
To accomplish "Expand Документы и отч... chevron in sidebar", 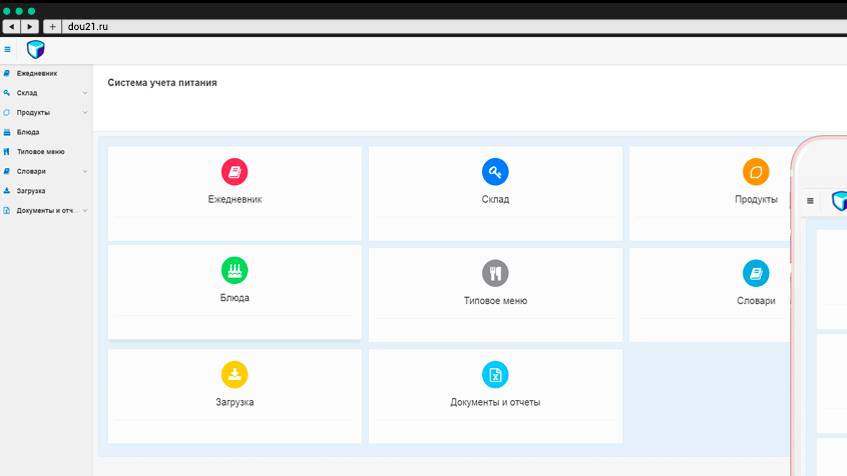I will [x=85, y=211].
